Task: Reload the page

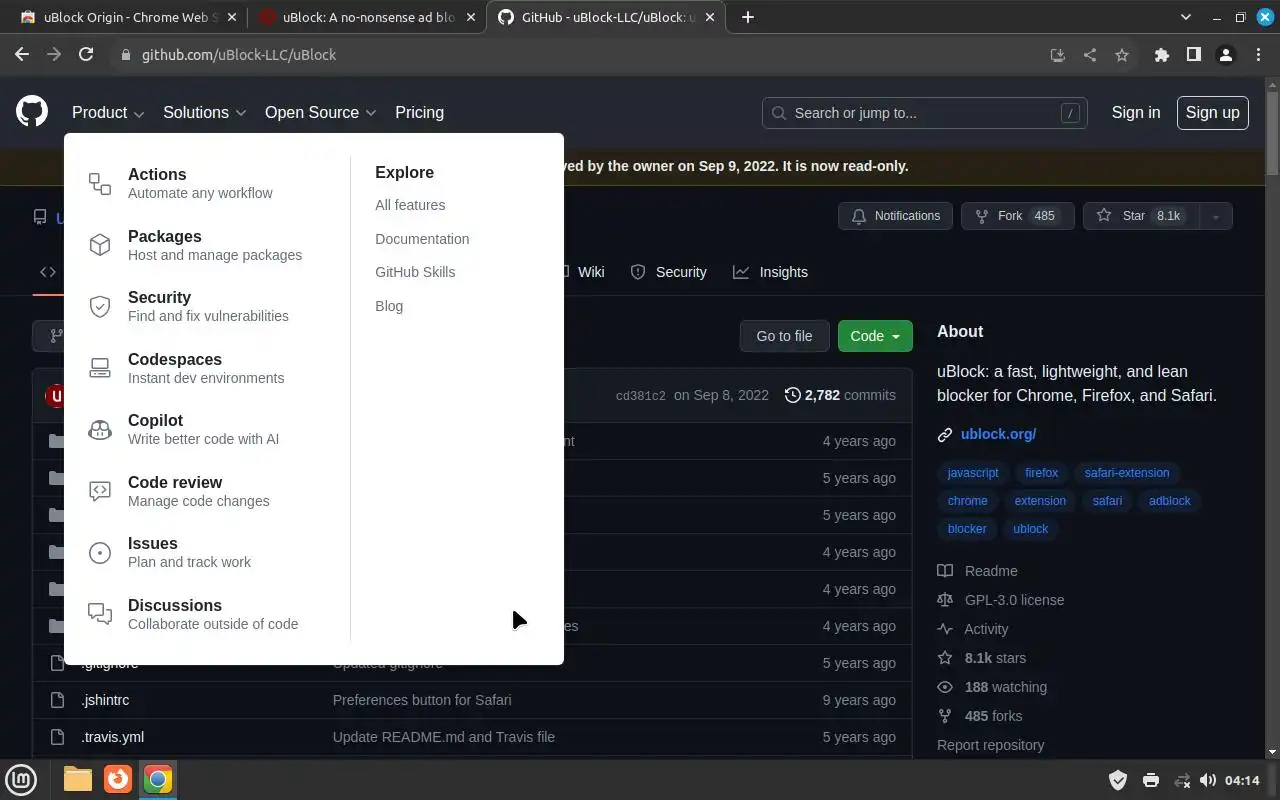Action: 86,55
